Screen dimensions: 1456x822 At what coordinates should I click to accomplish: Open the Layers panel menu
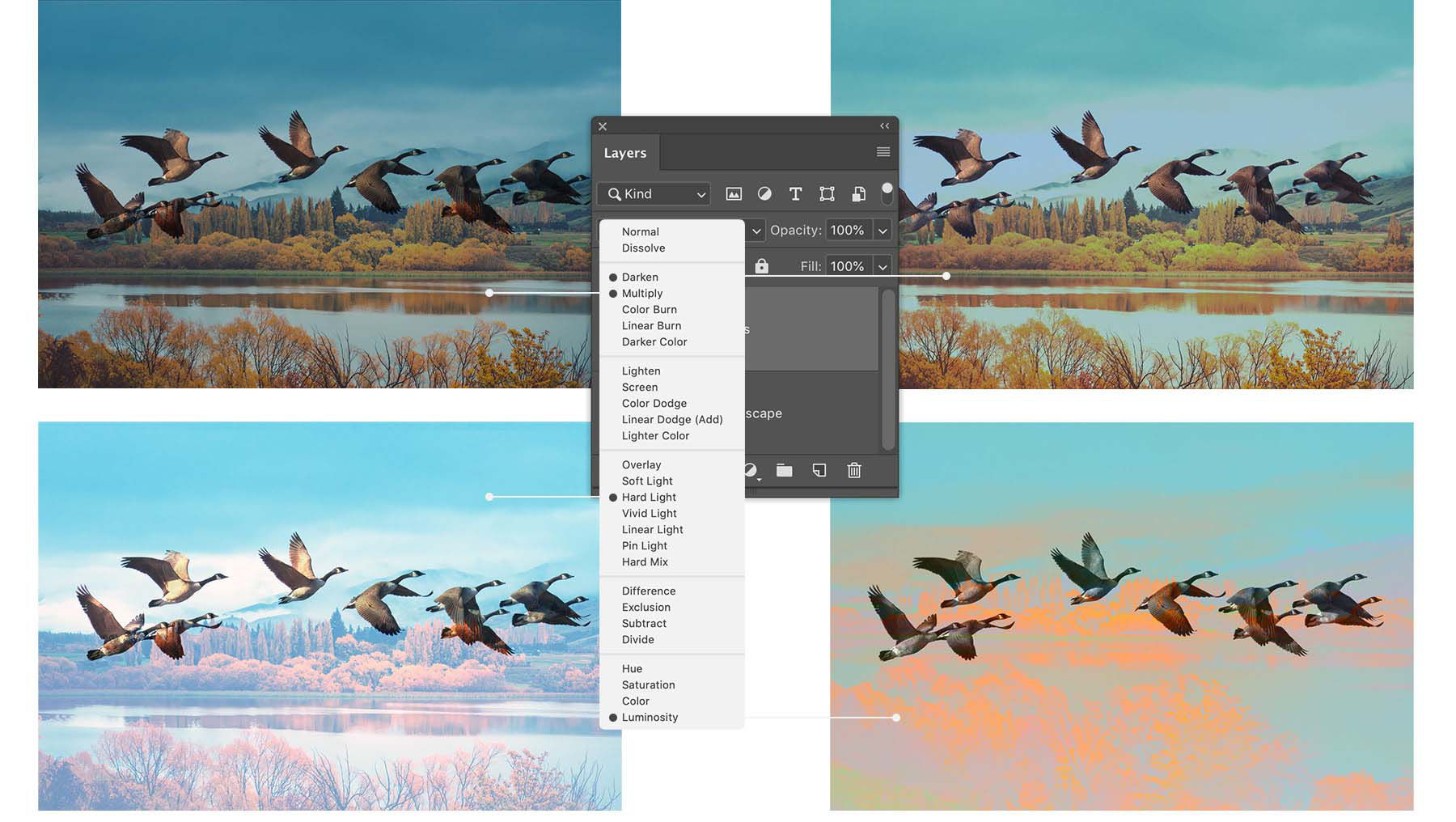point(882,152)
